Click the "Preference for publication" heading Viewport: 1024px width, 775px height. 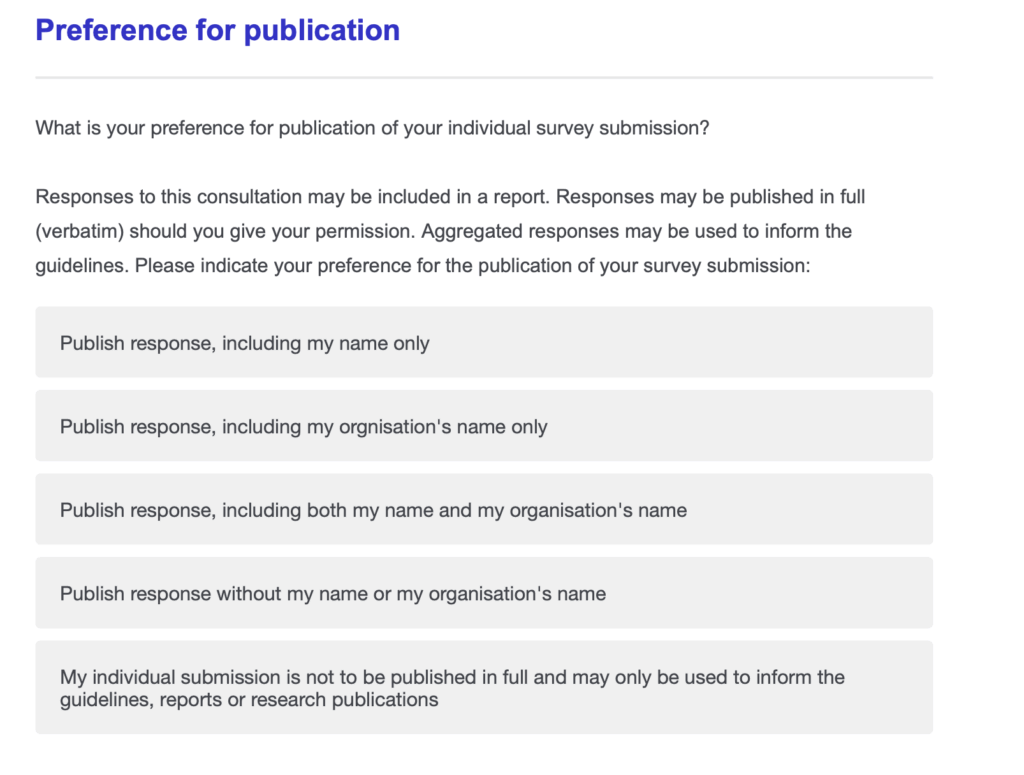click(217, 30)
